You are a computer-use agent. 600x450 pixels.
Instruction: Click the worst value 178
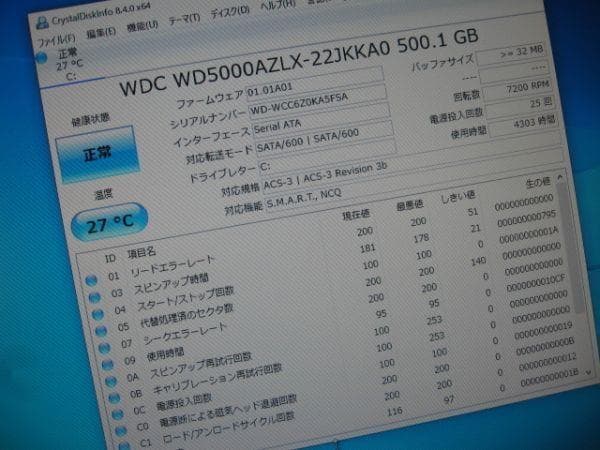tap(421, 238)
